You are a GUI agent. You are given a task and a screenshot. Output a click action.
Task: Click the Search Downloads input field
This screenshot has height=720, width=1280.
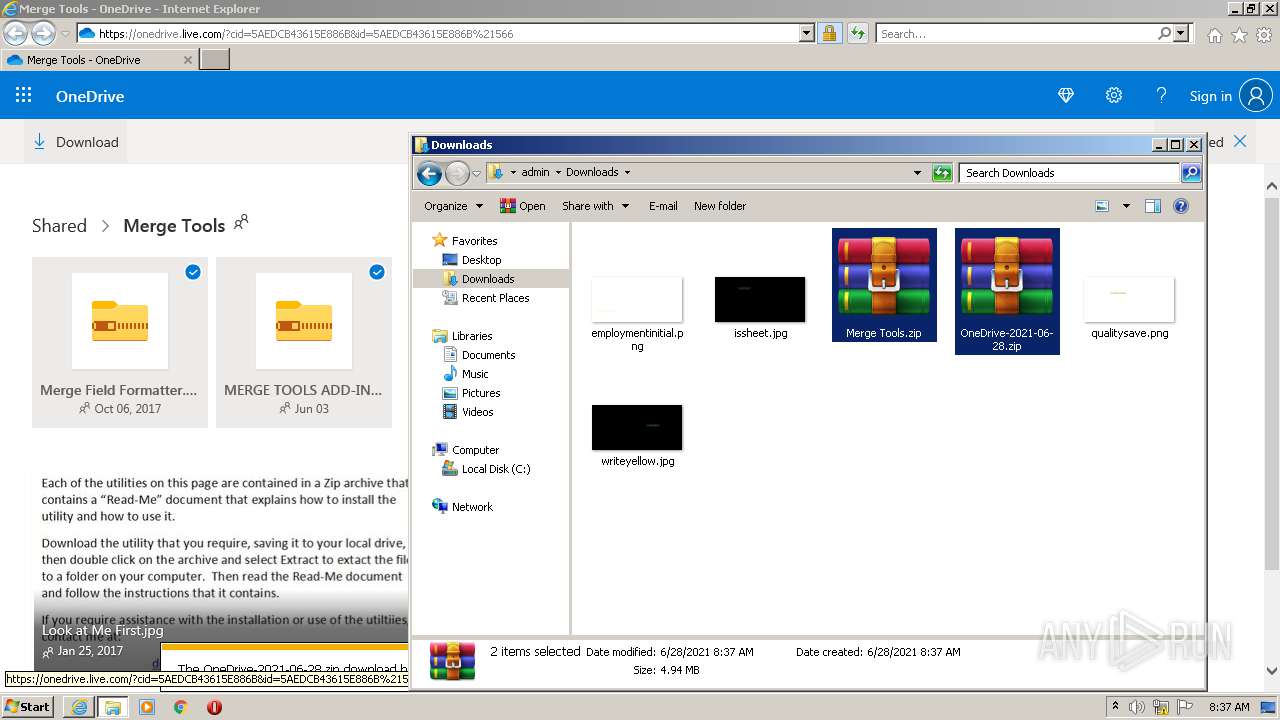tap(1069, 173)
